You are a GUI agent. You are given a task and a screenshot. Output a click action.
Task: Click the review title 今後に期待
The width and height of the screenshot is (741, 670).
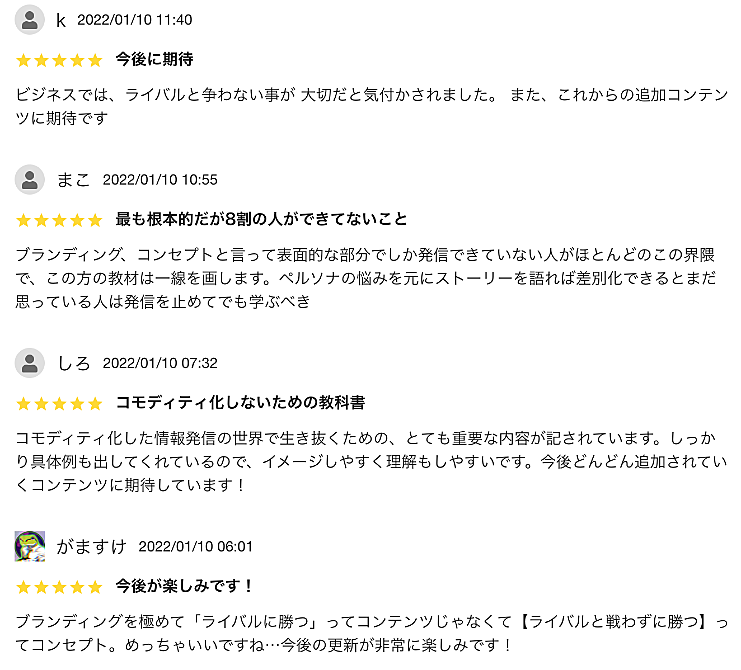[x=154, y=60]
